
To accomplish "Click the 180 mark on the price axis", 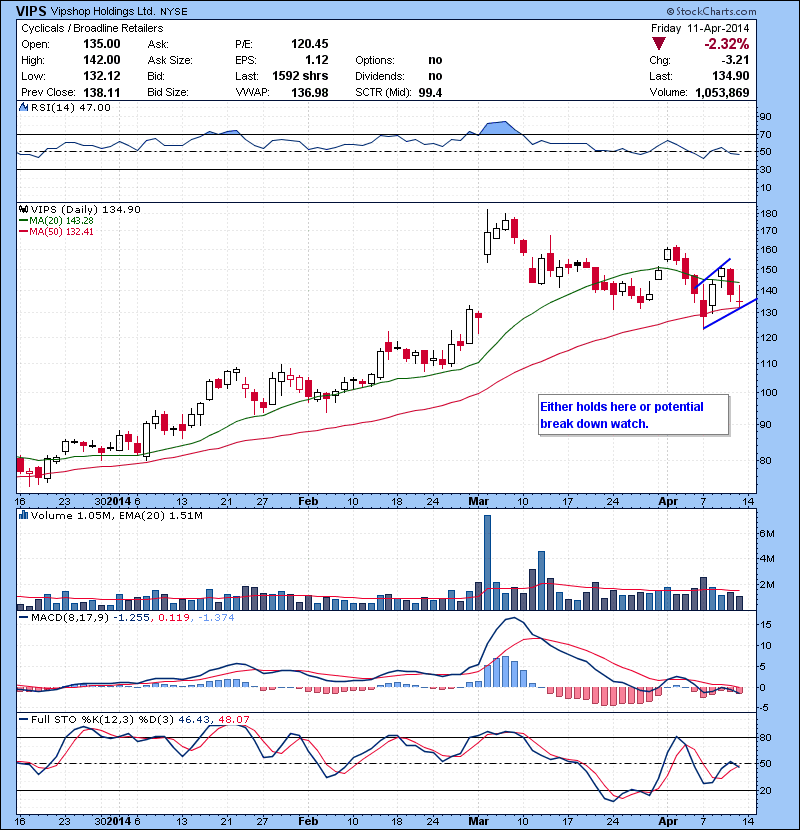I will point(769,214).
